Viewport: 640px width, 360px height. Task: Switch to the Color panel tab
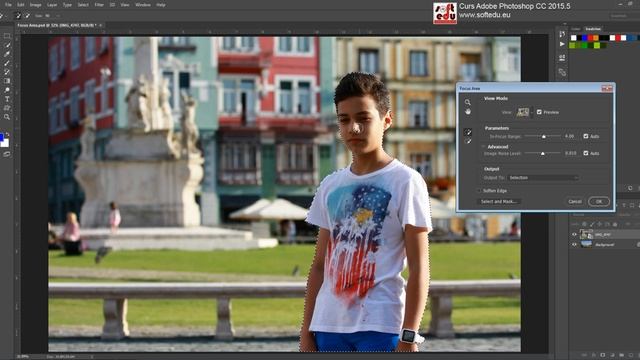[x=576, y=29]
